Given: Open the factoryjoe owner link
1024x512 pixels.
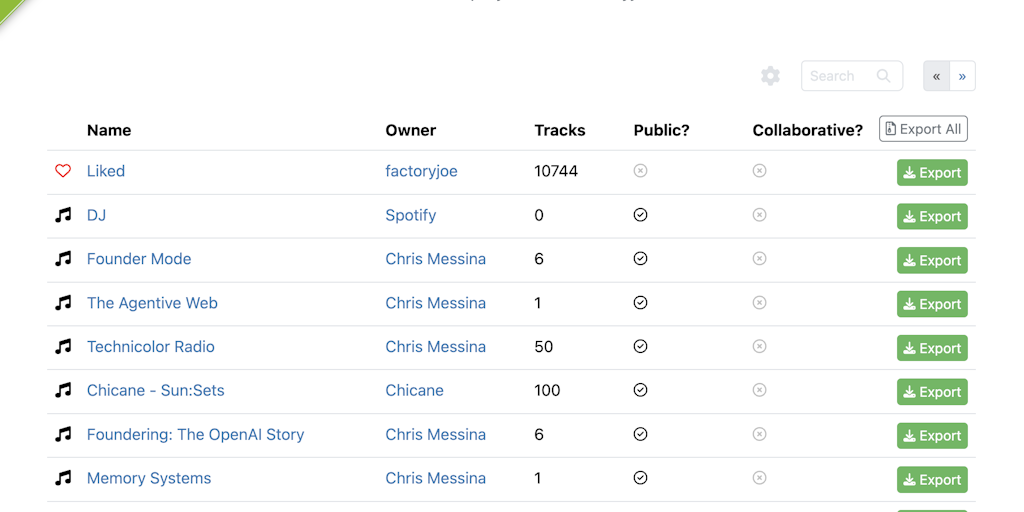Looking at the screenshot, I should coord(421,171).
